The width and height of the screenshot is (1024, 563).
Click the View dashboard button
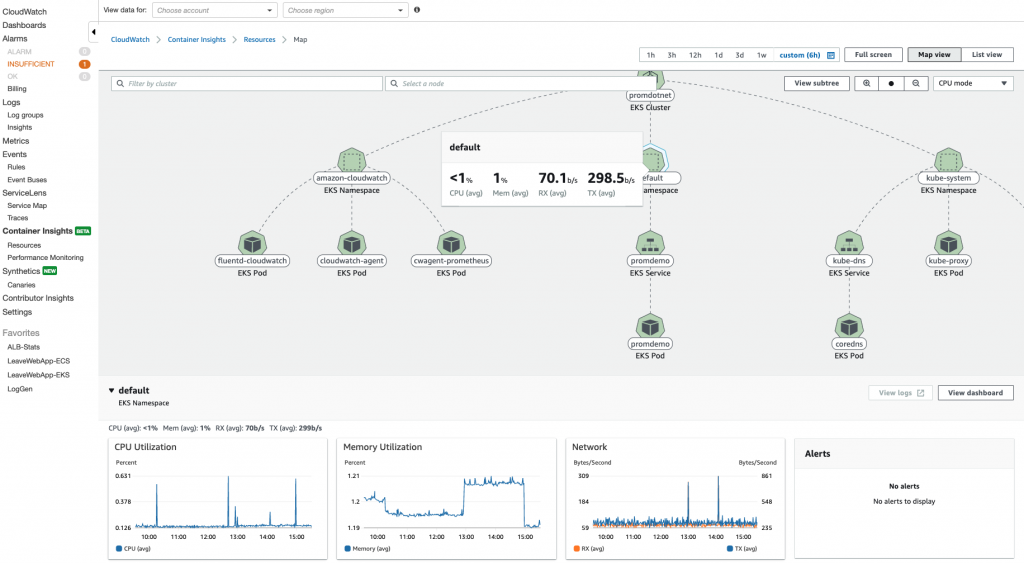[975, 393]
